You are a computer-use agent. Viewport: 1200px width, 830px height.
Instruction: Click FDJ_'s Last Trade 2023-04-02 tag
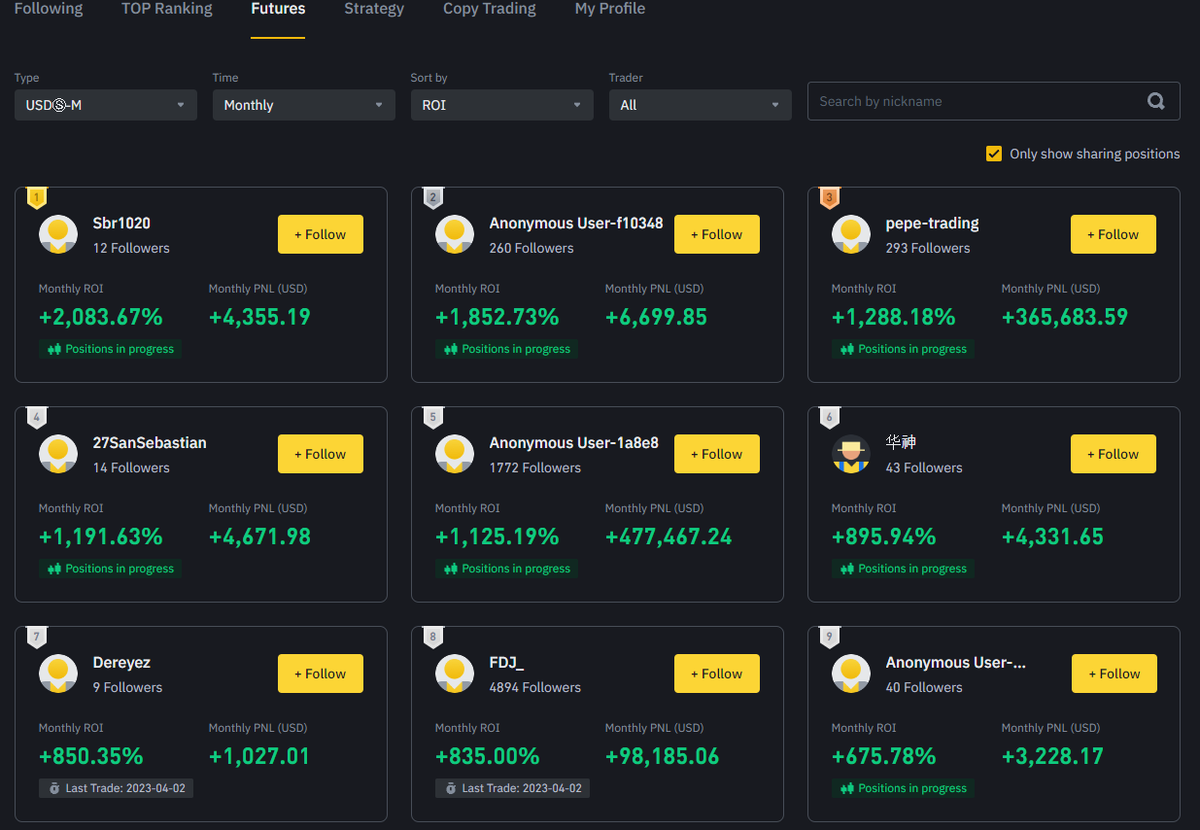[x=512, y=788]
